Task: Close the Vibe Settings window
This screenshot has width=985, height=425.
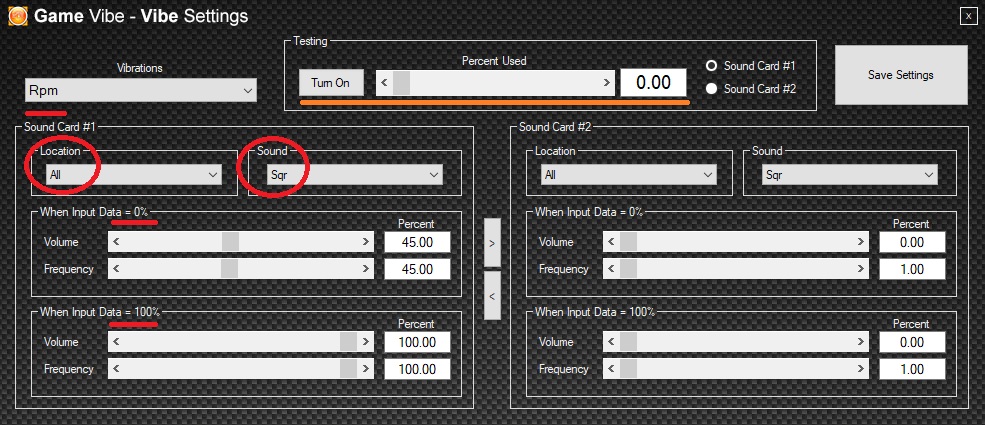Action: 968,16
